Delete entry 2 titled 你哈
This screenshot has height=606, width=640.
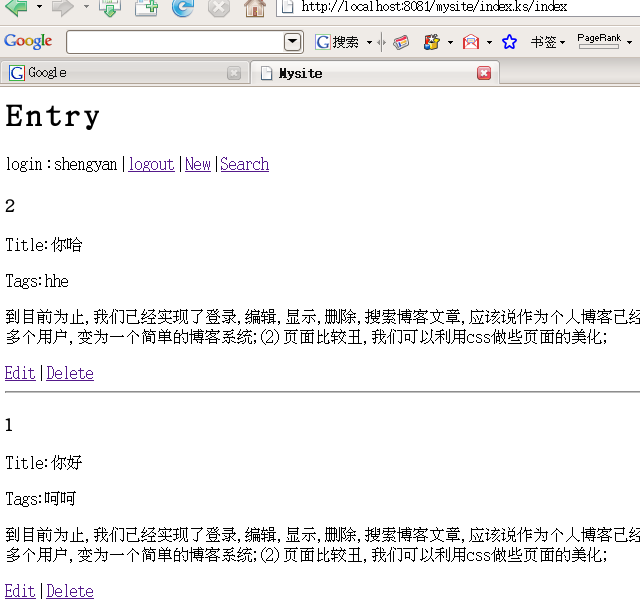[70, 373]
